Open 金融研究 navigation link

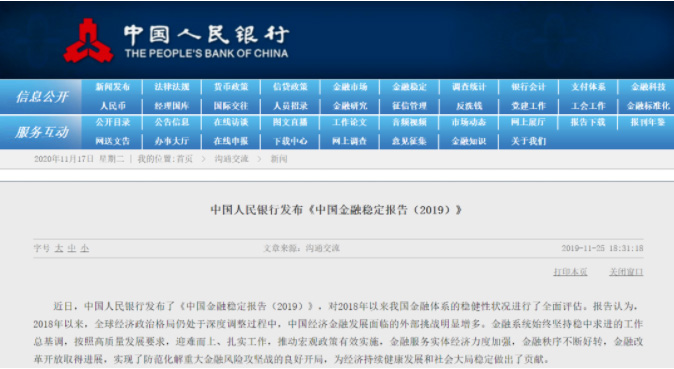[350, 106]
